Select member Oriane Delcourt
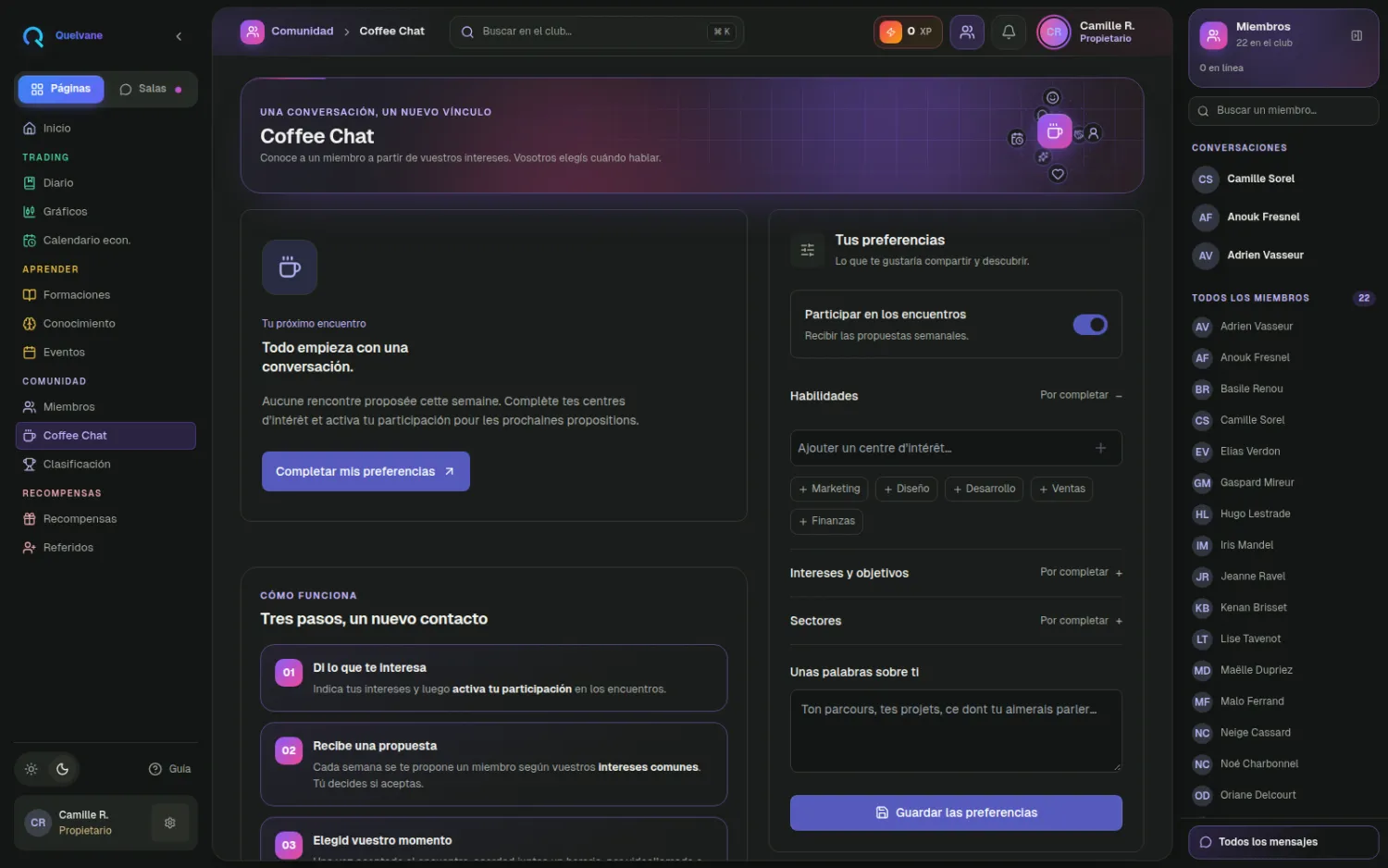This screenshot has height=868, width=1388. [x=1283, y=796]
